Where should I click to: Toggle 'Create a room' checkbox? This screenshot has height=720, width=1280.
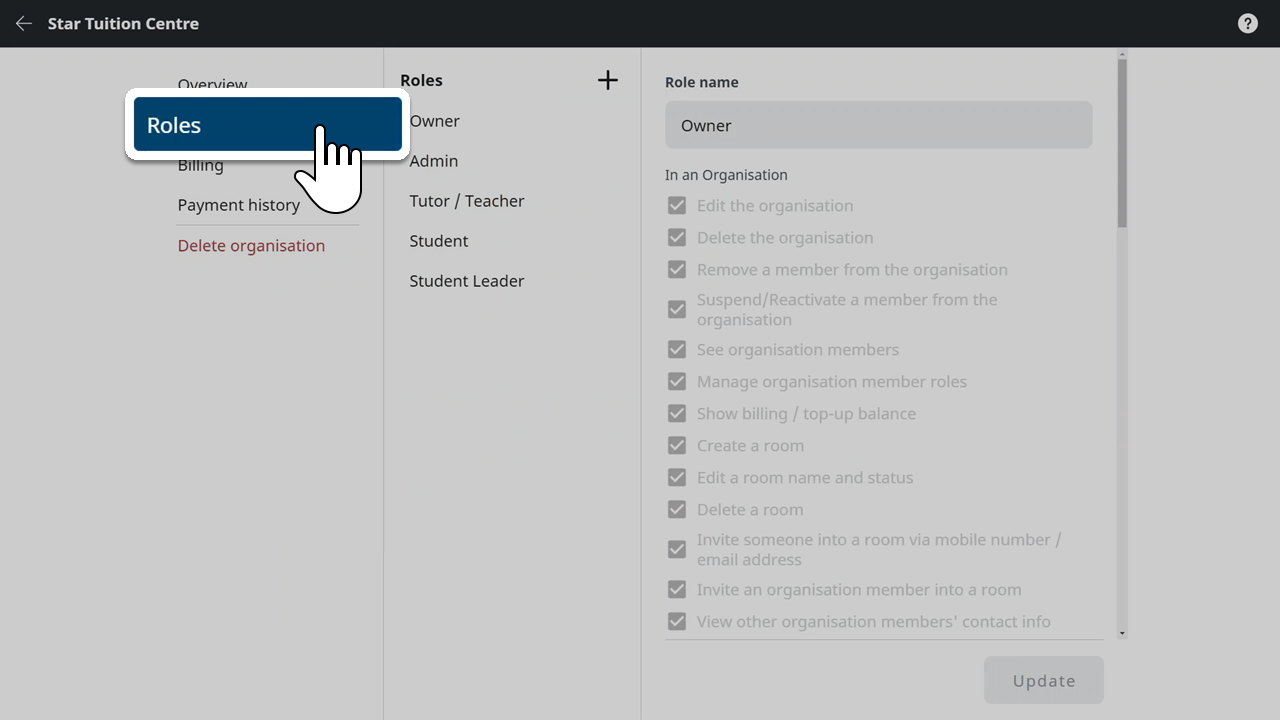coord(677,446)
